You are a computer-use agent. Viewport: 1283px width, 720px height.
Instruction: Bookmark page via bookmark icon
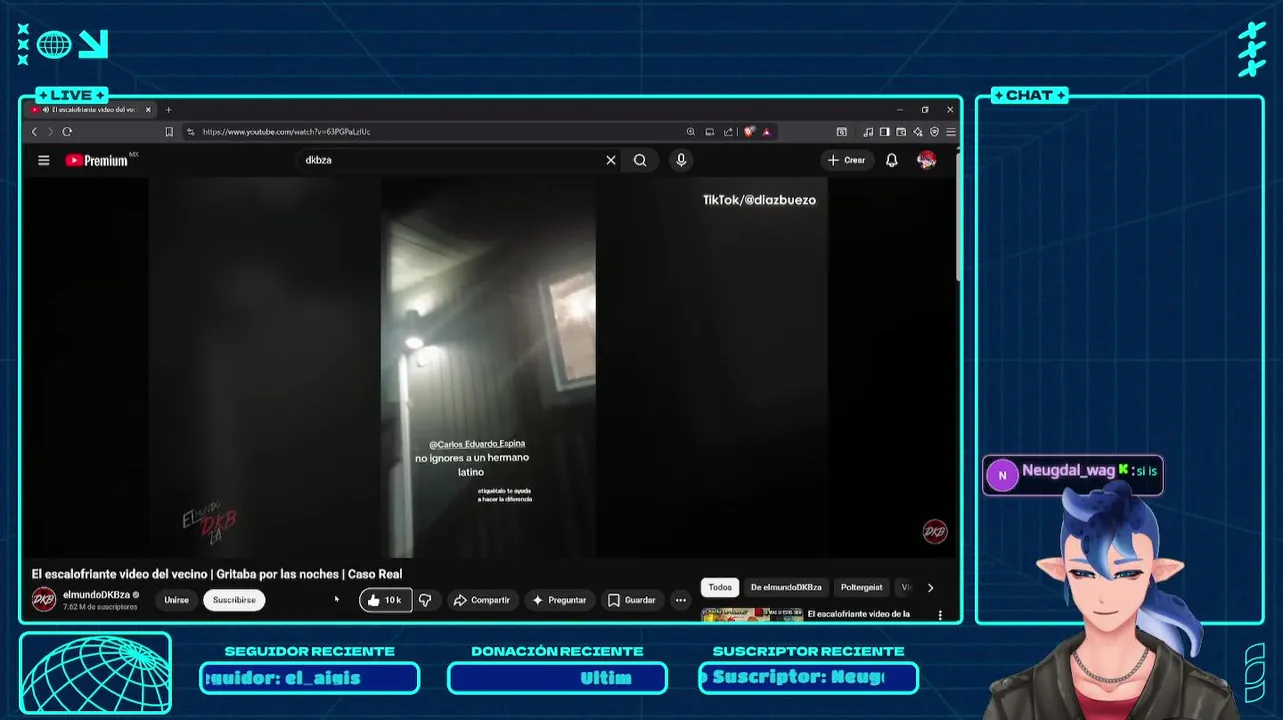pyautogui.click(x=169, y=132)
